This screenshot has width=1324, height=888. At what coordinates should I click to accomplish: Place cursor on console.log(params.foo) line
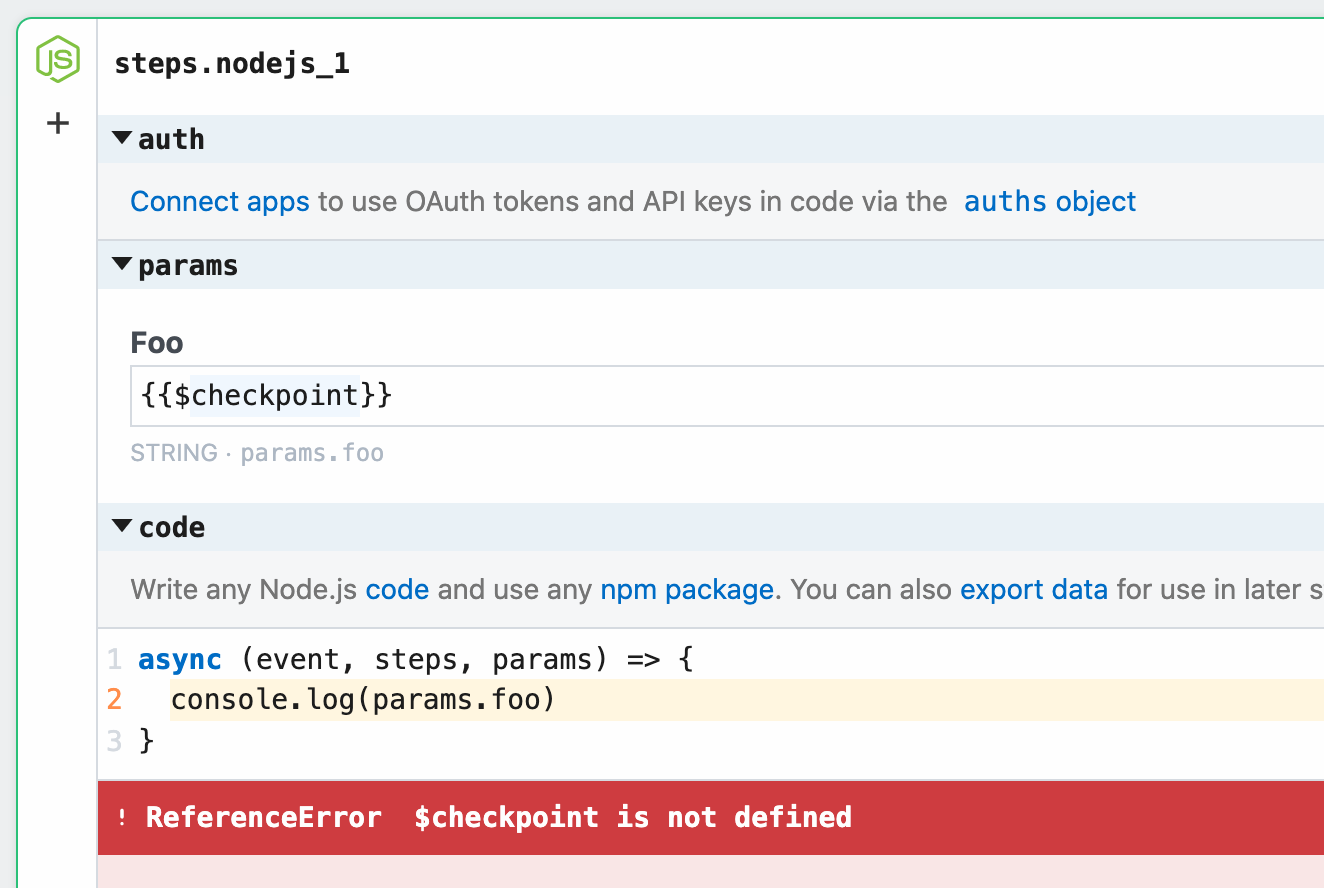click(x=363, y=700)
